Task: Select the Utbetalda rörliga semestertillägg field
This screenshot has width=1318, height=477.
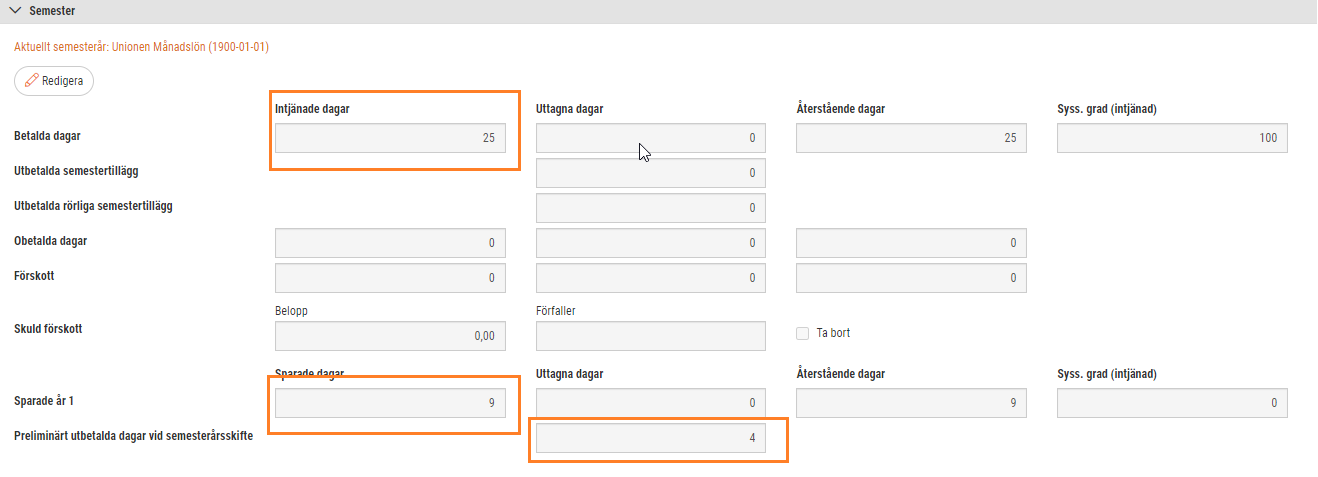Action: (651, 208)
